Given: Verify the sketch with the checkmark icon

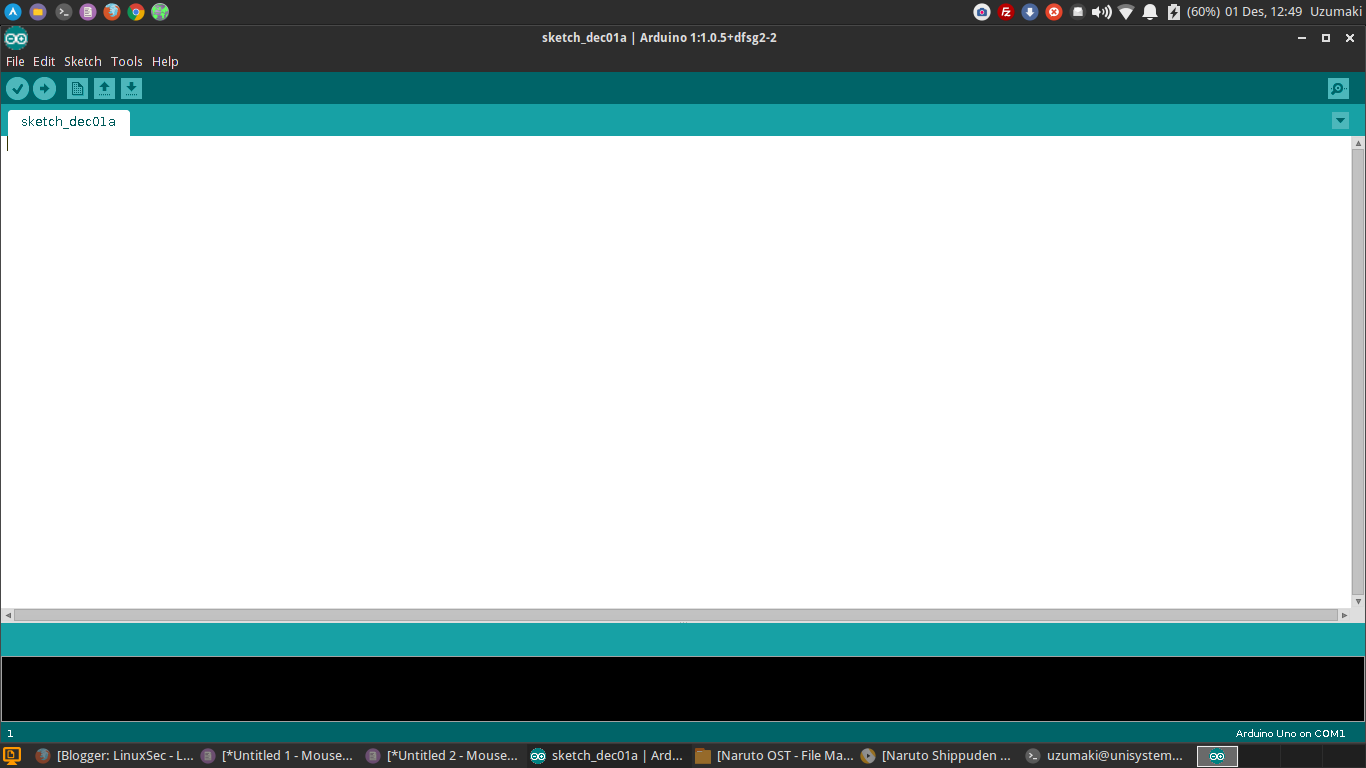Looking at the screenshot, I should pos(17,88).
